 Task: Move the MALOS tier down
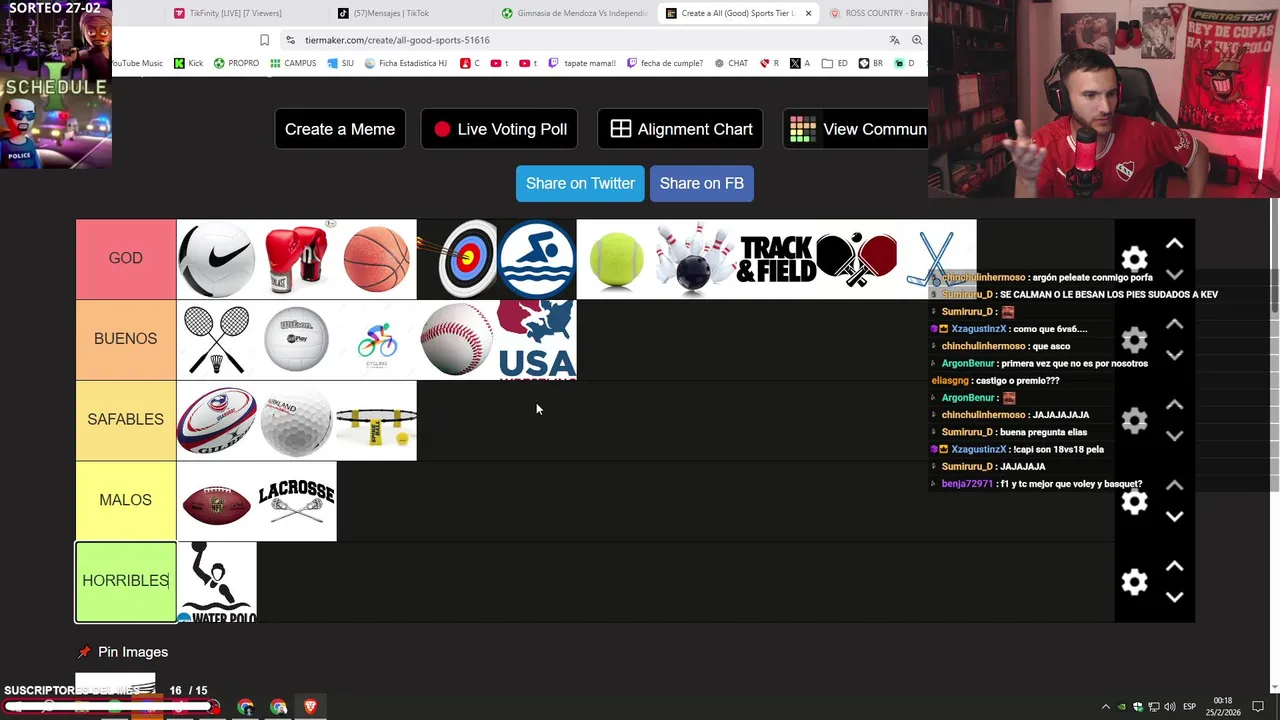tap(1174, 516)
